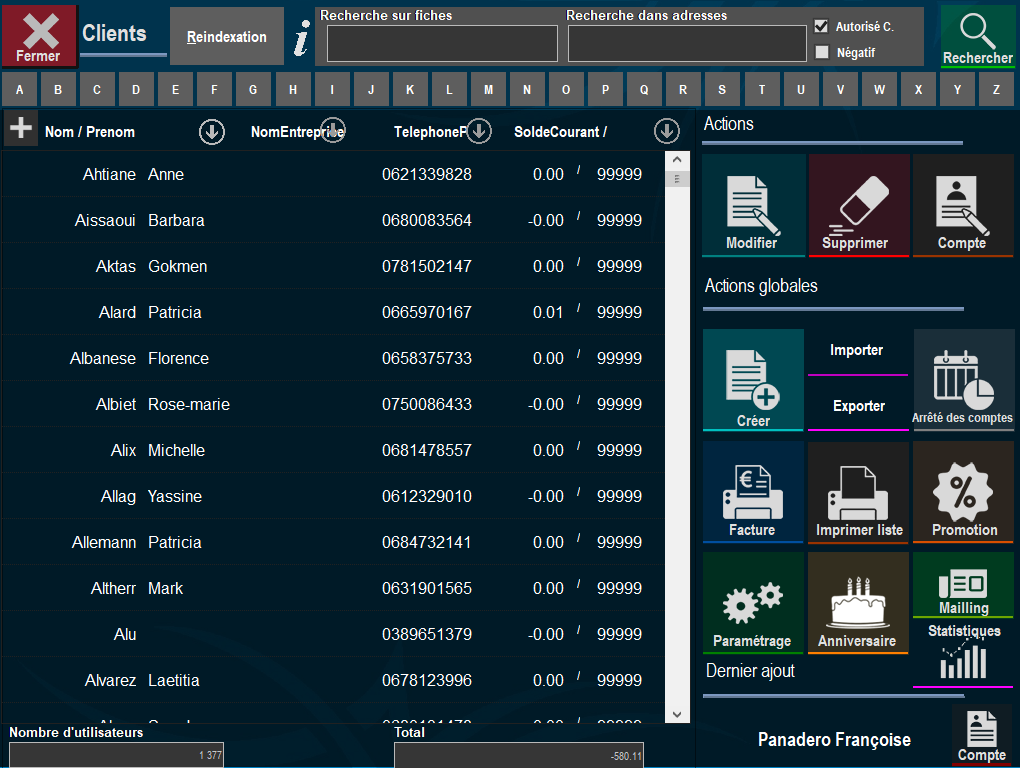Select the client row Altherr Mark

point(332,589)
